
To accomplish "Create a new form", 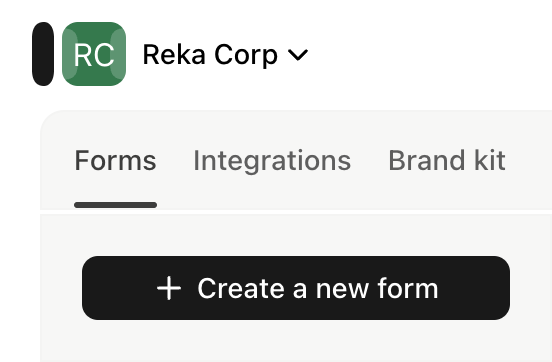I will click(296, 288).
